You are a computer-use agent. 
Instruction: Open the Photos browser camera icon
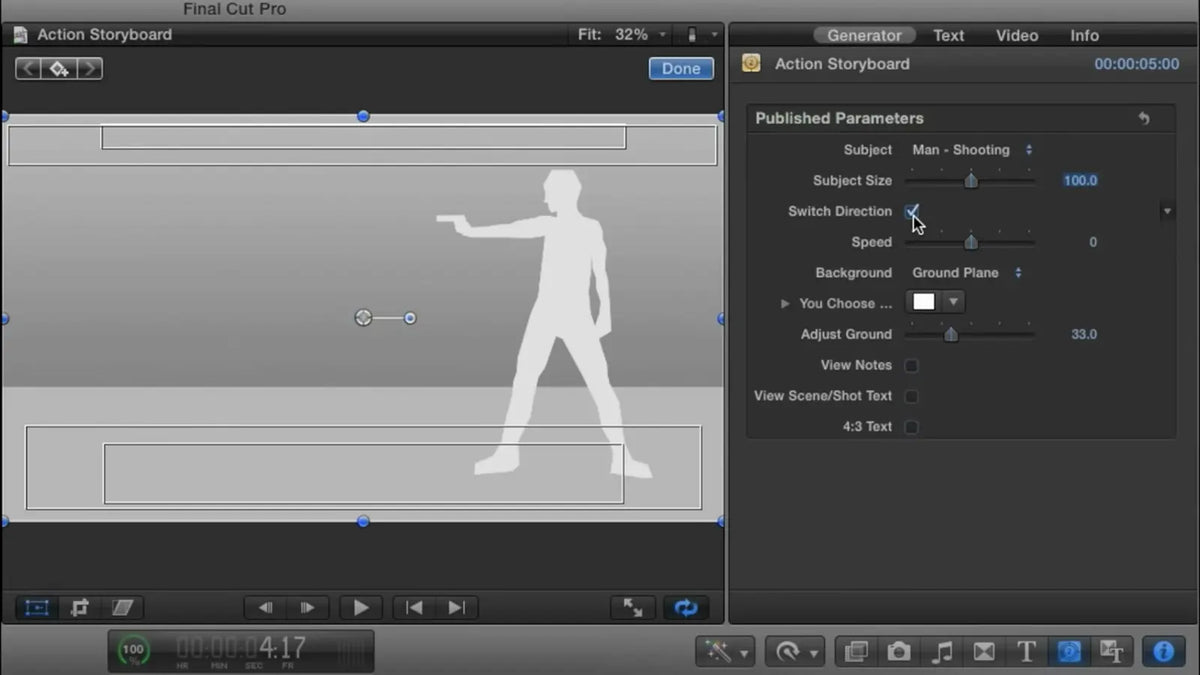click(x=899, y=652)
